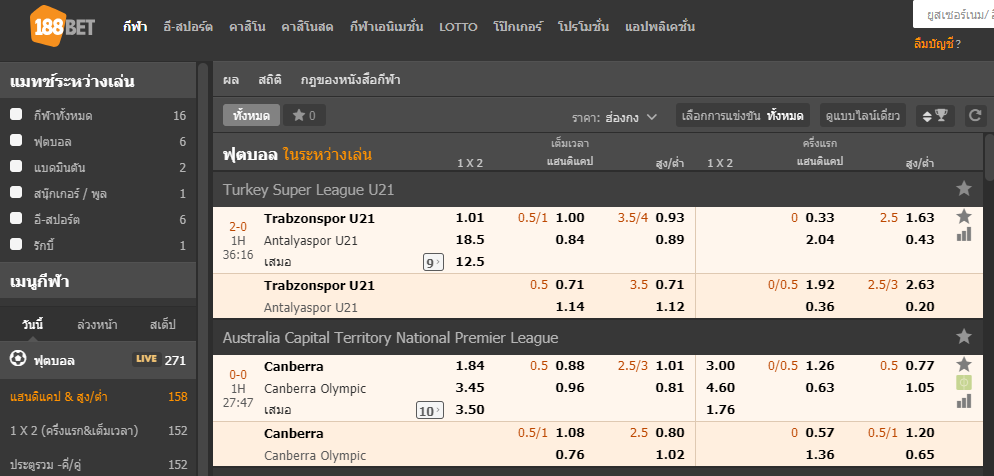The image size is (994, 476).
Task: Open ฟุตบอล LIVE 271 sports menu item
Action: coord(98,360)
